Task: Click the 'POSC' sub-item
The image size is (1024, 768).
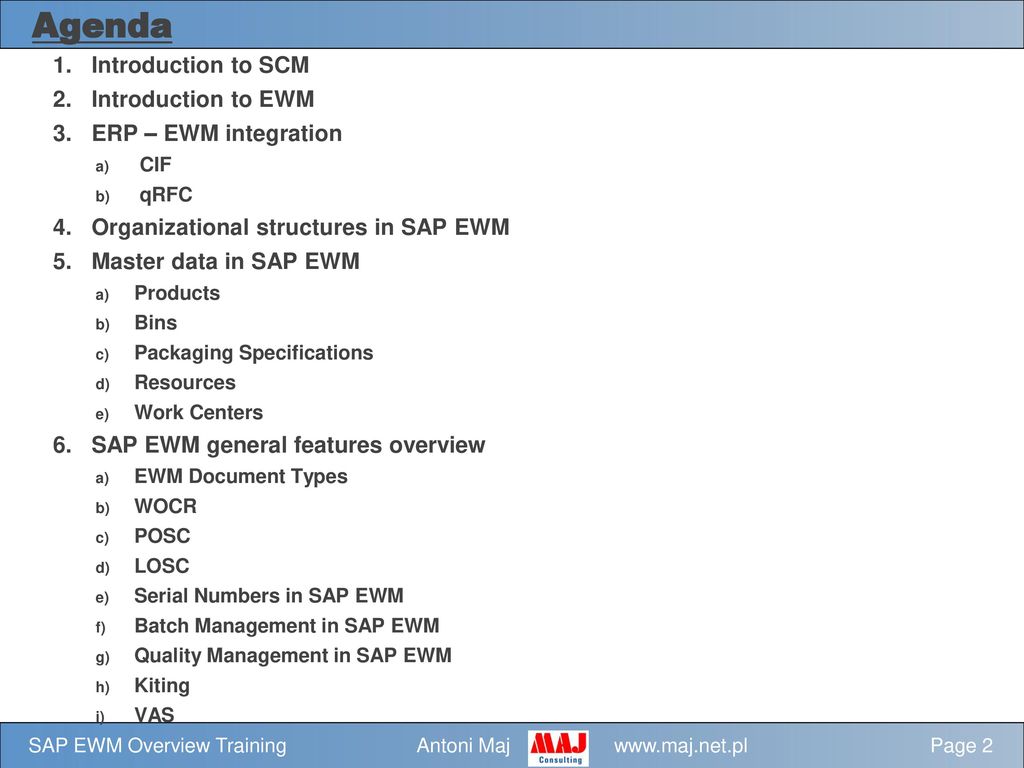Action: click(x=162, y=536)
